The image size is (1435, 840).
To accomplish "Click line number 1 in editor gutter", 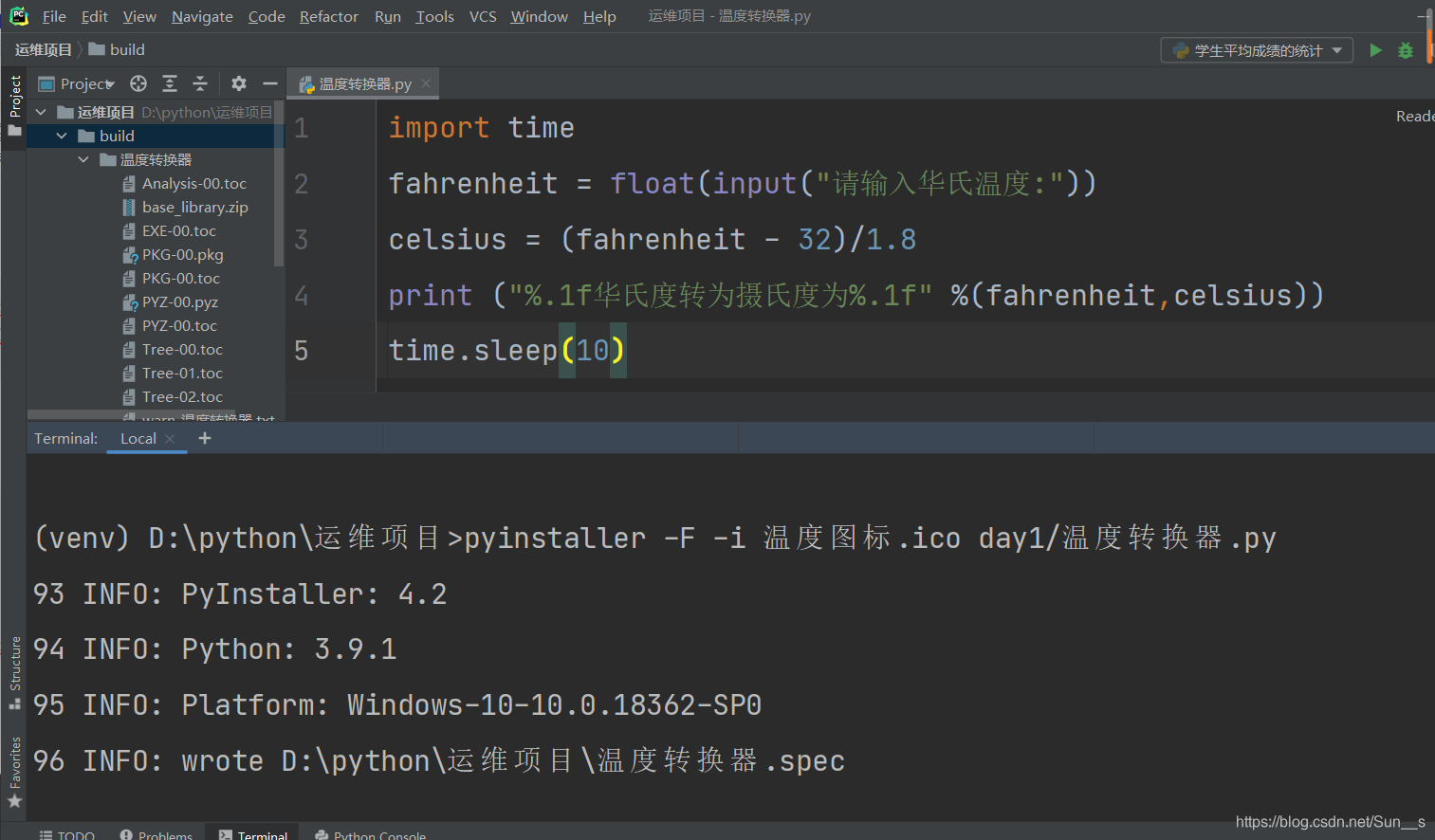I will click(x=301, y=128).
